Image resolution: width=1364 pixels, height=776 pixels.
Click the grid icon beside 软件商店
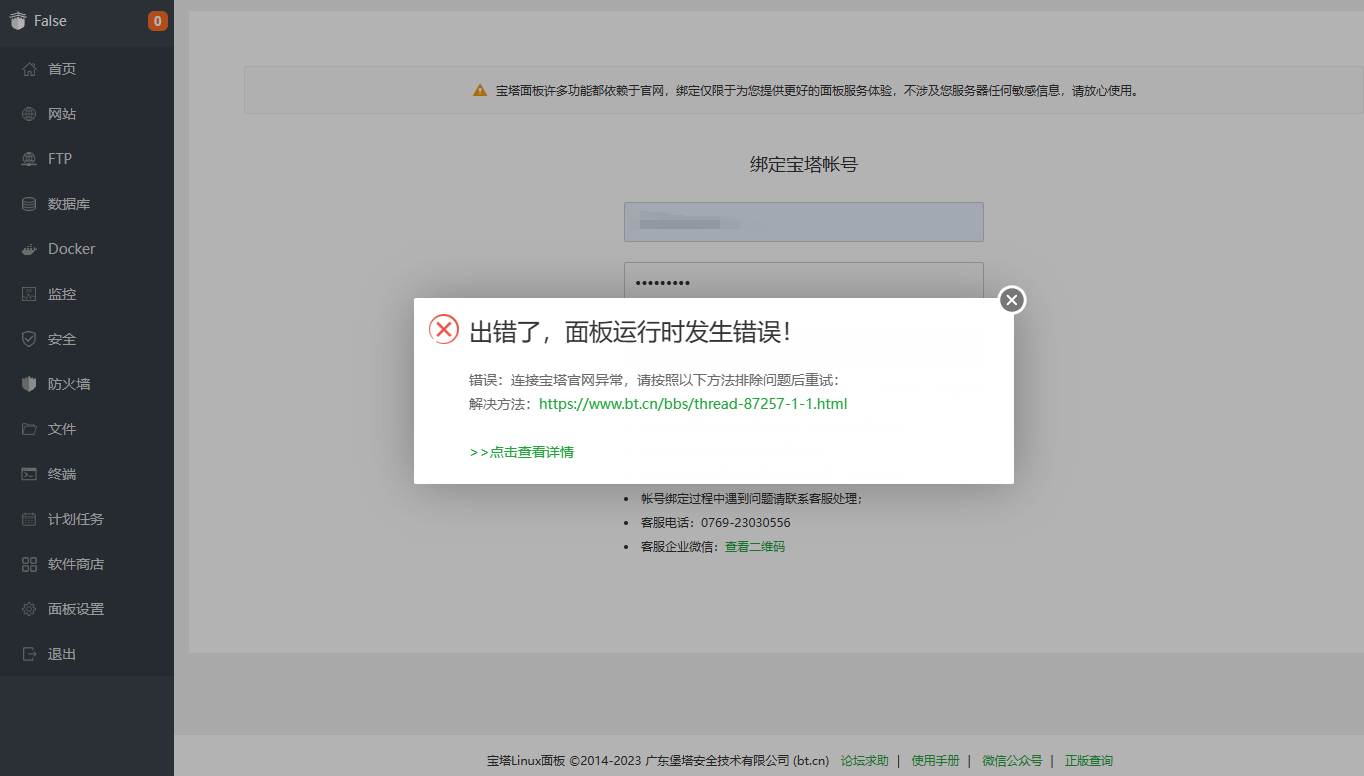(x=29, y=564)
